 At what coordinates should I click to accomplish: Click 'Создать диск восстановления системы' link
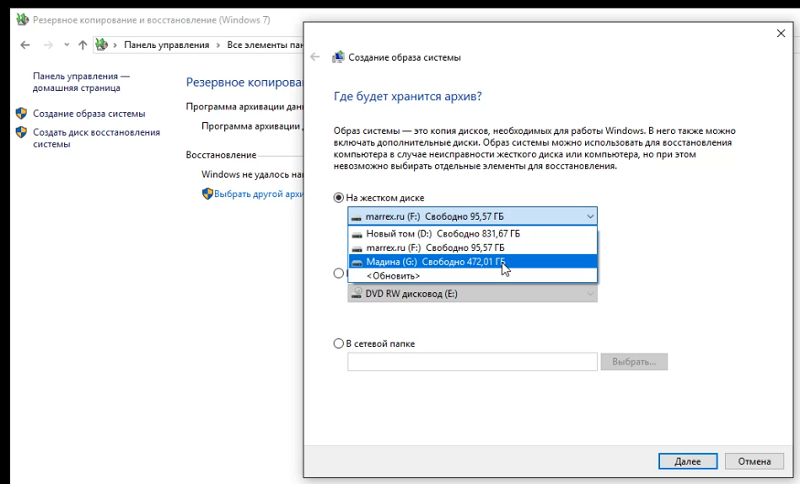[96, 138]
